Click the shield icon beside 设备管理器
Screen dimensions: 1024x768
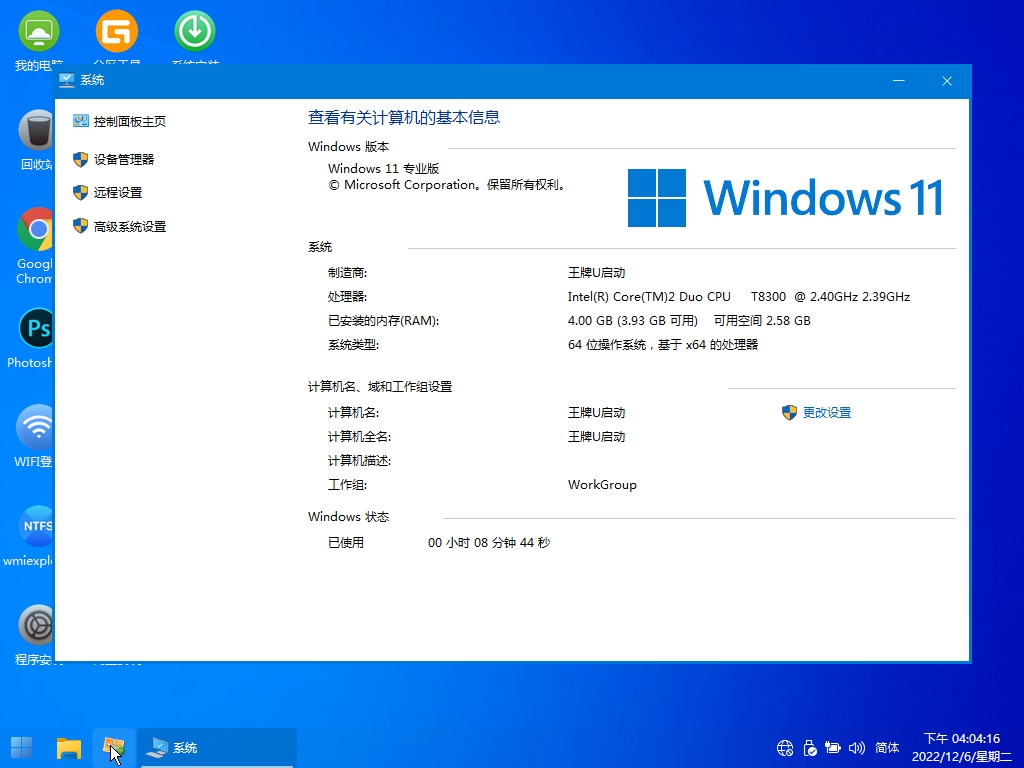tap(80, 159)
